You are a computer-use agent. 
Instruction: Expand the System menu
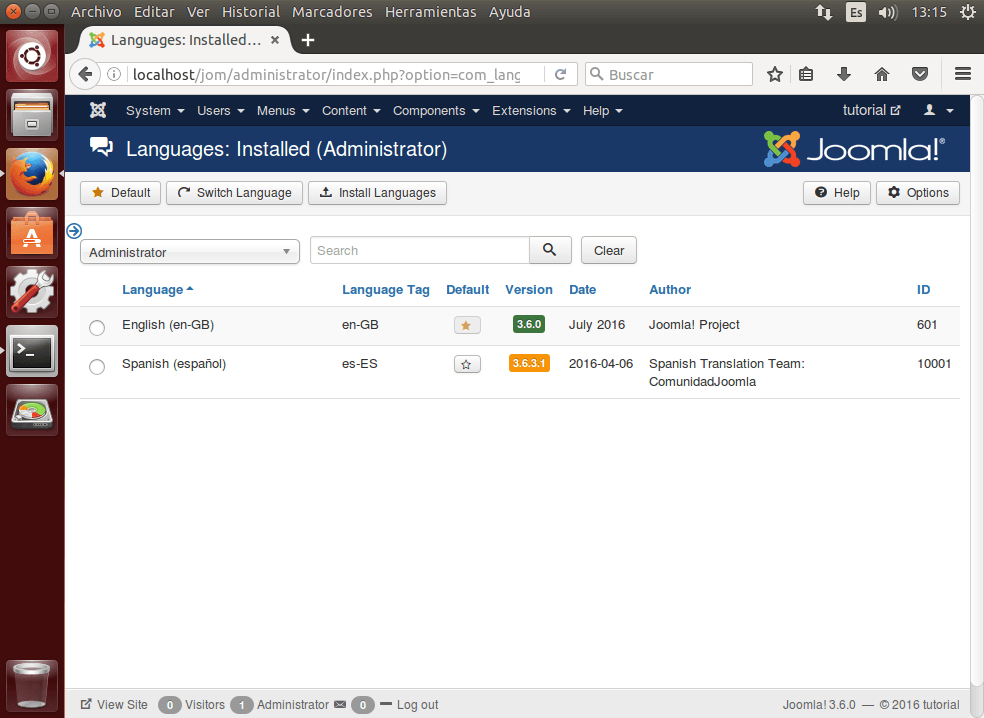coord(155,111)
